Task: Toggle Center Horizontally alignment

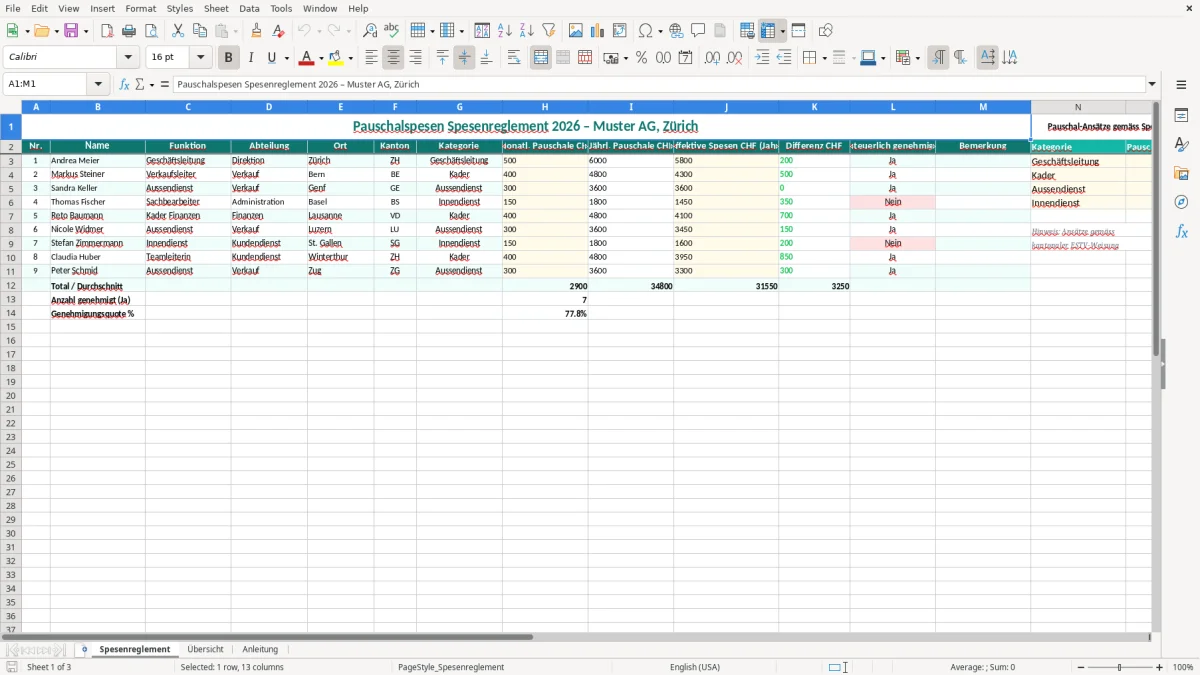Action: (x=394, y=58)
